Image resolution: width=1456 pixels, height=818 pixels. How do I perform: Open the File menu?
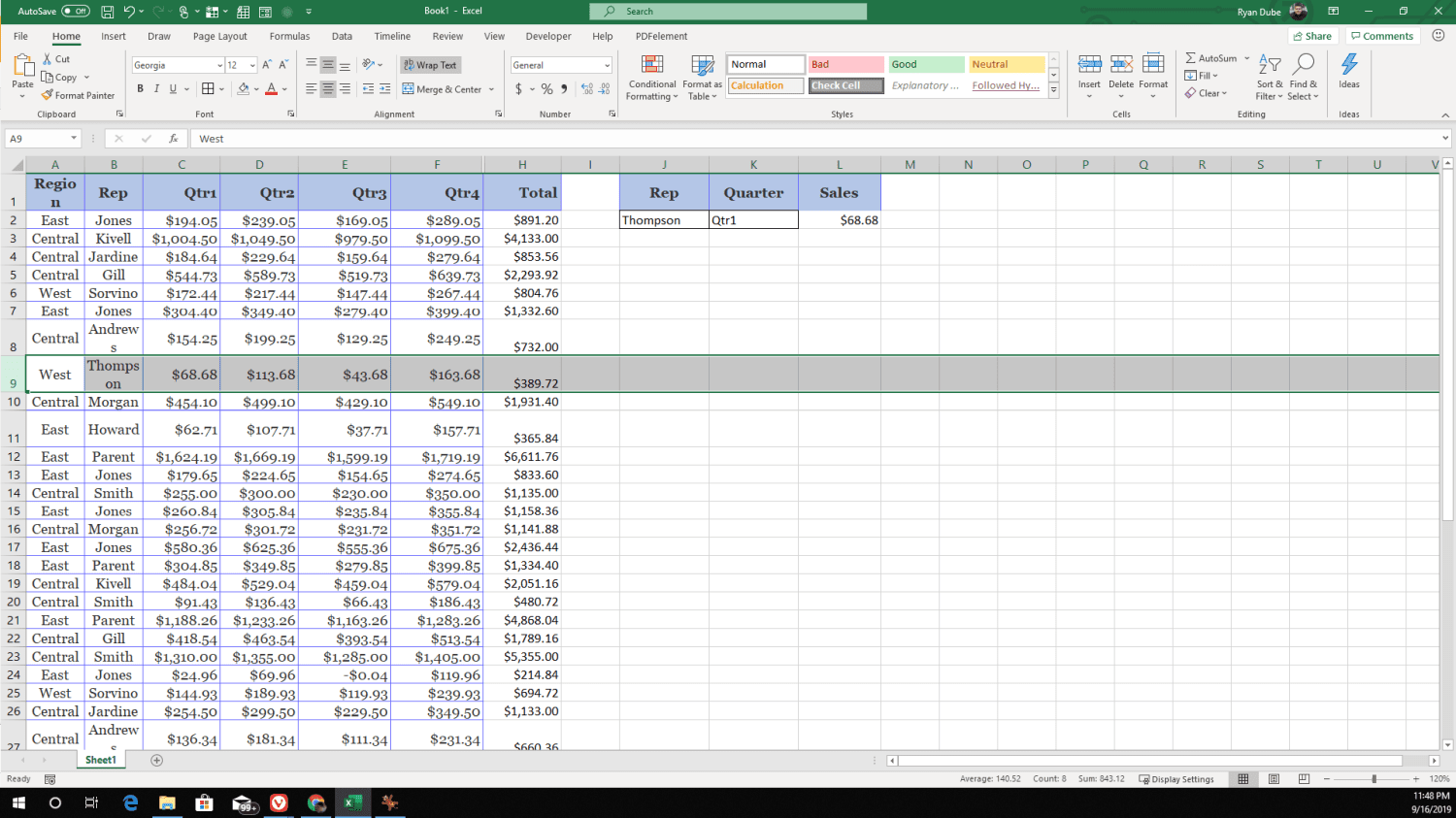[20, 36]
